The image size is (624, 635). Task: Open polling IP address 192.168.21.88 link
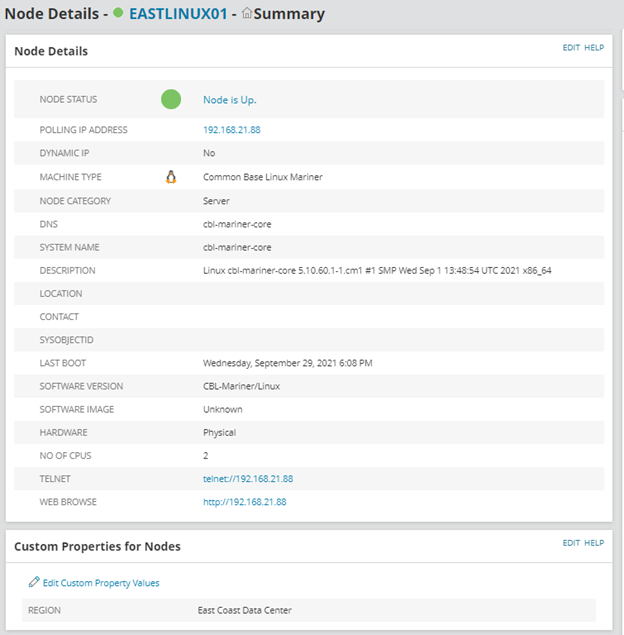pos(233,130)
